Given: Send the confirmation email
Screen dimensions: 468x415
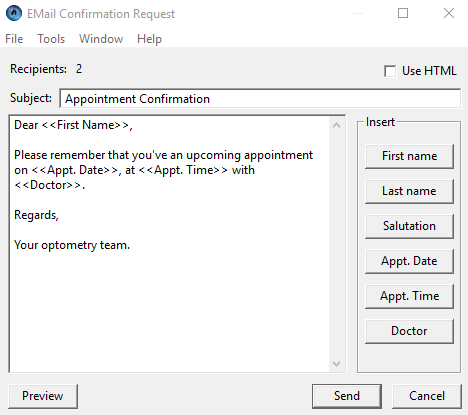Looking at the screenshot, I should pyautogui.click(x=347, y=396).
